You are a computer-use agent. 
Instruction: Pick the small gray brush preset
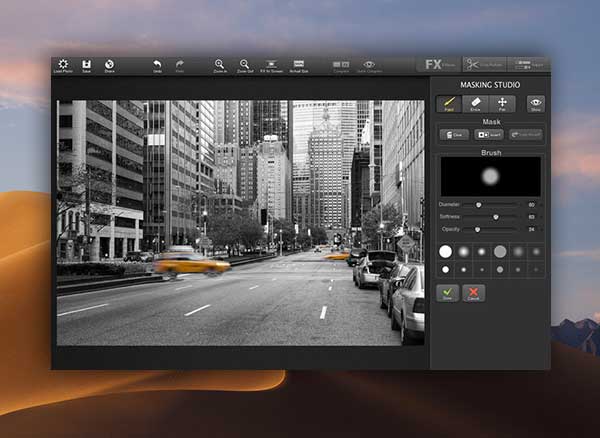click(x=500, y=270)
